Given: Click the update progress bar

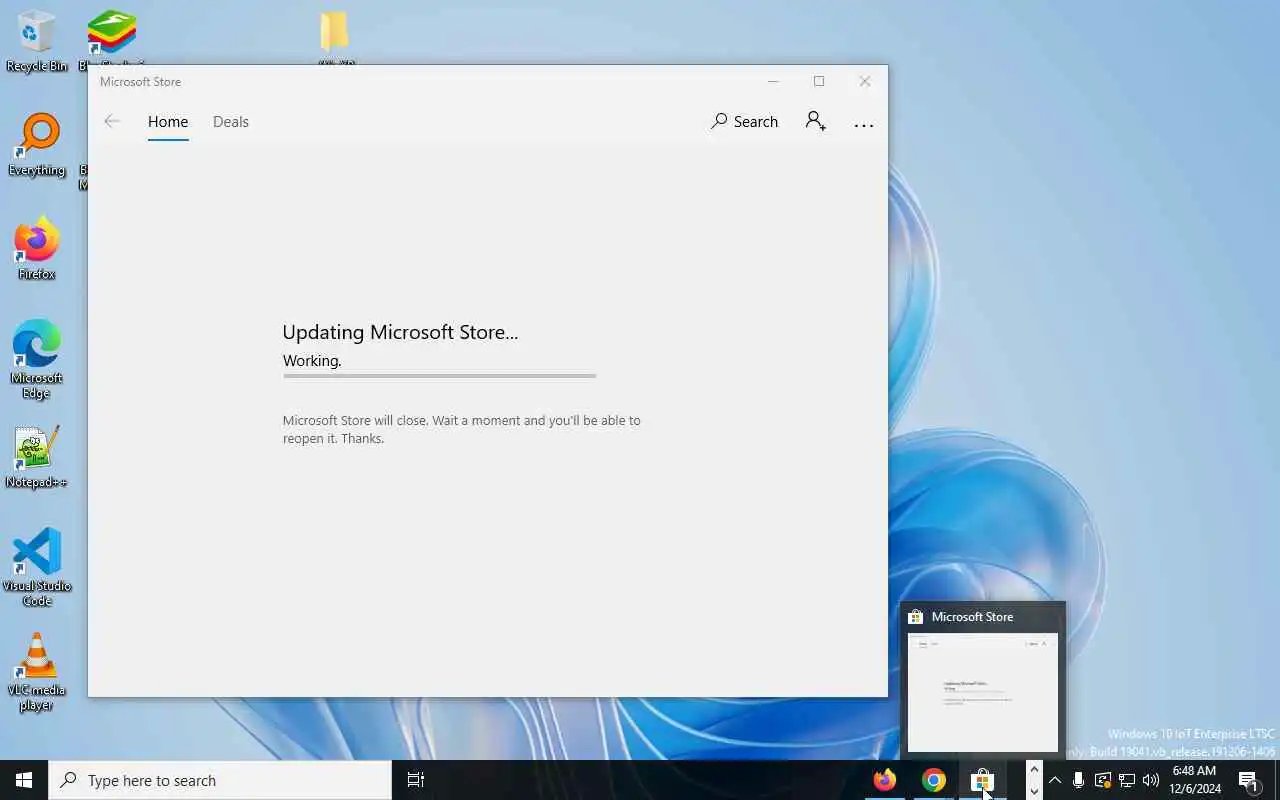Looking at the screenshot, I should coord(439,376).
